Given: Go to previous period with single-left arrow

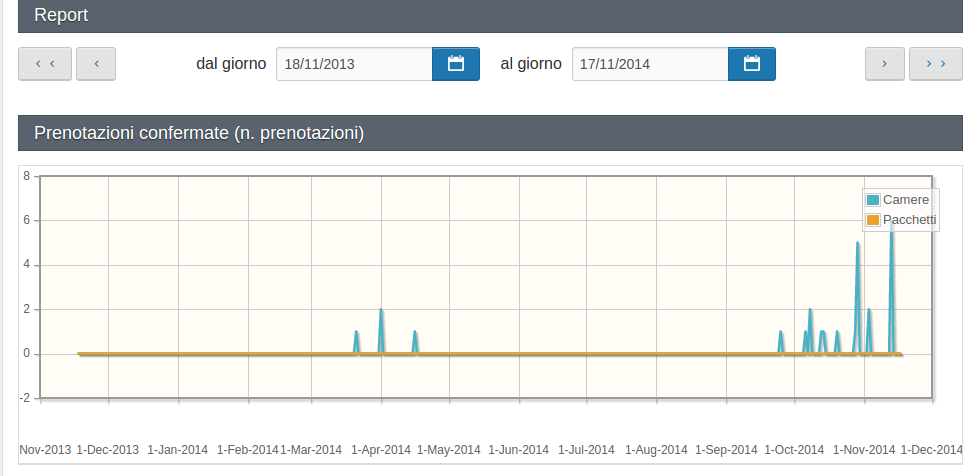Looking at the screenshot, I should [96, 64].
